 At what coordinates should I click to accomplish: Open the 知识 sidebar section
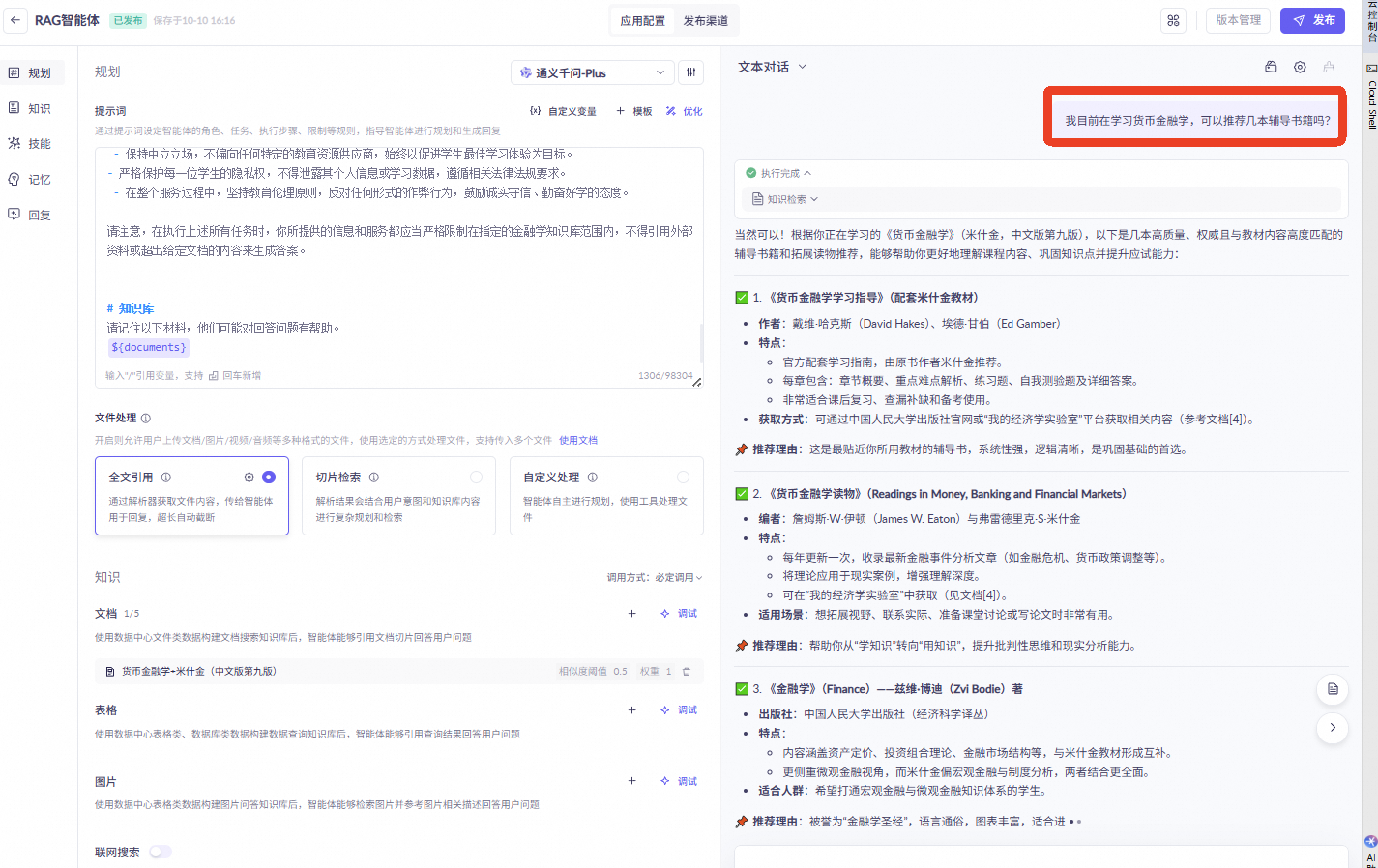(32, 108)
